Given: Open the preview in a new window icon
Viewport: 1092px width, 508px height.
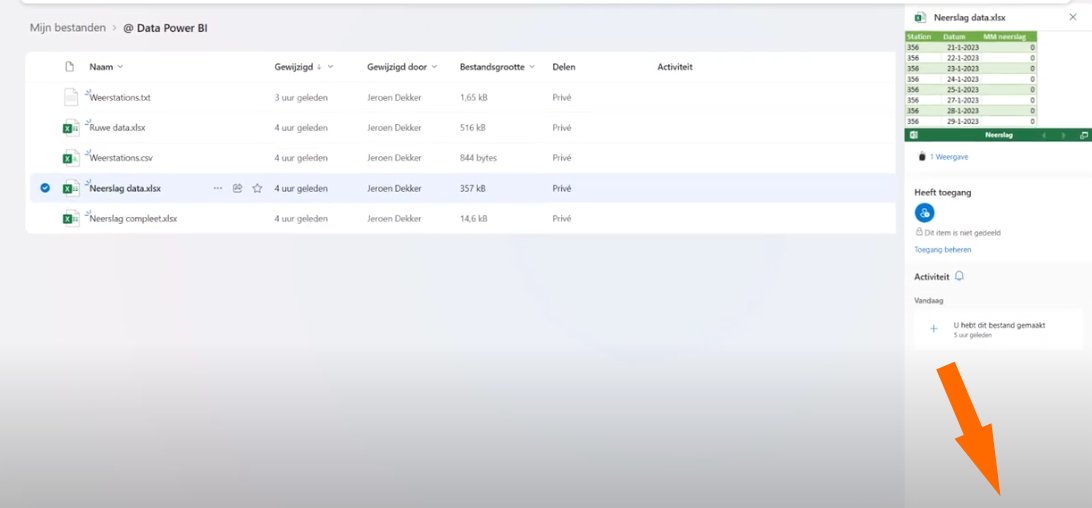Looking at the screenshot, I should pyautogui.click(x=1084, y=135).
